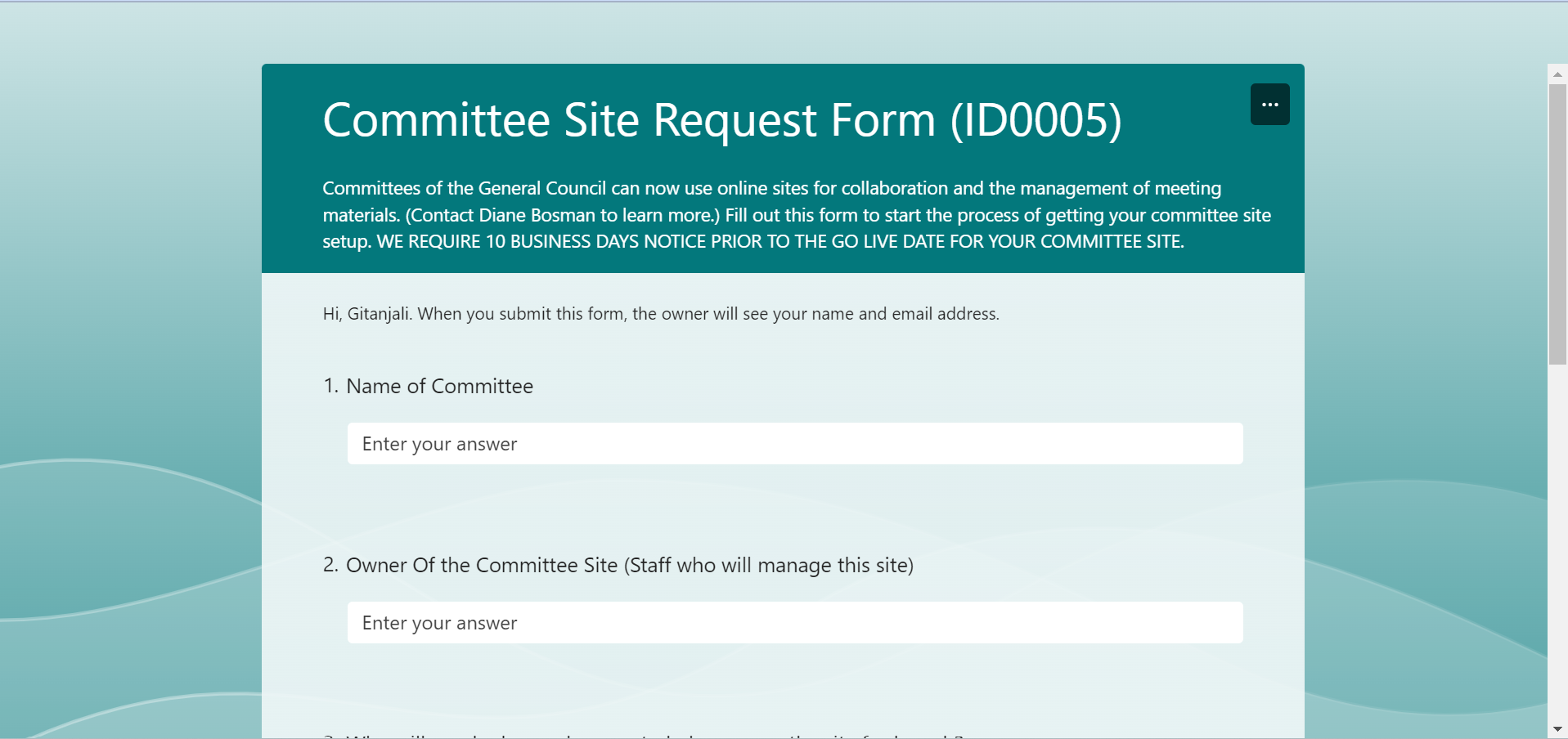Click the '(Staff who will manage this site)' text

tap(768, 565)
